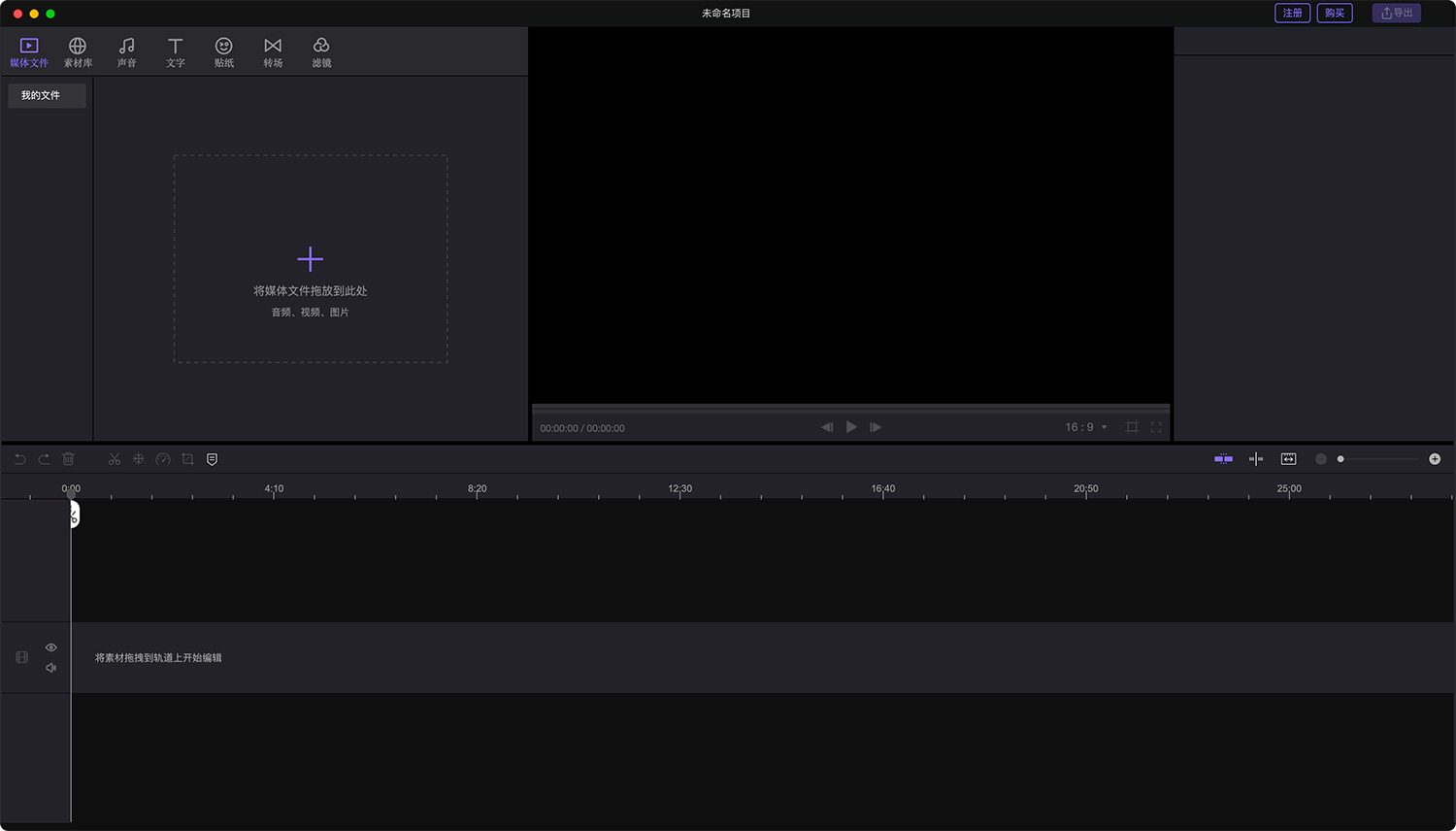The height and width of the screenshot is (831, 1456).
Task: Click the crop tool icon in timeline toolbar
Action: point(187,459)
